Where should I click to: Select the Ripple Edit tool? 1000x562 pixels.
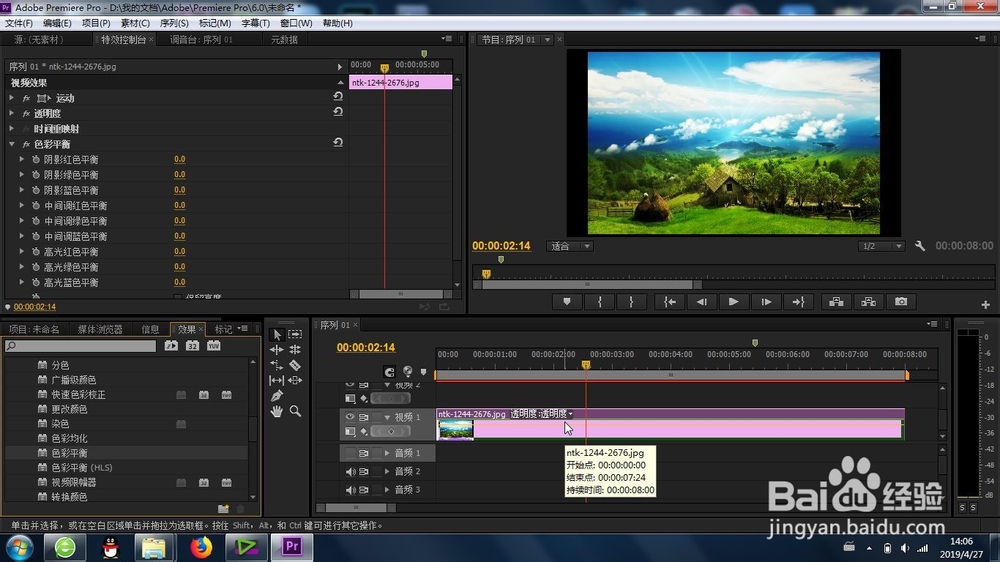click(x=277, y=350)
